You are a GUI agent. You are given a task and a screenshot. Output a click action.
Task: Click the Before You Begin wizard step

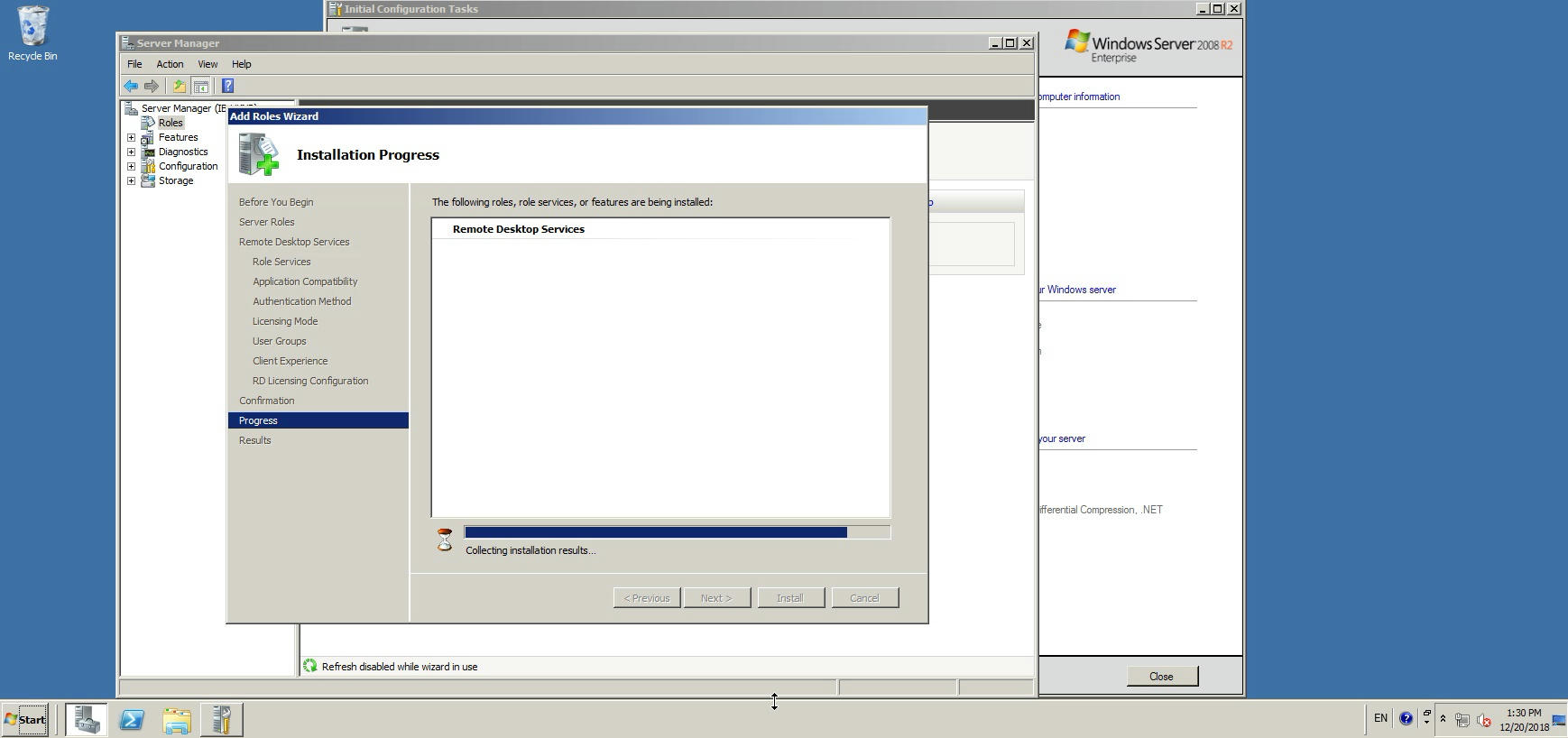276,202
